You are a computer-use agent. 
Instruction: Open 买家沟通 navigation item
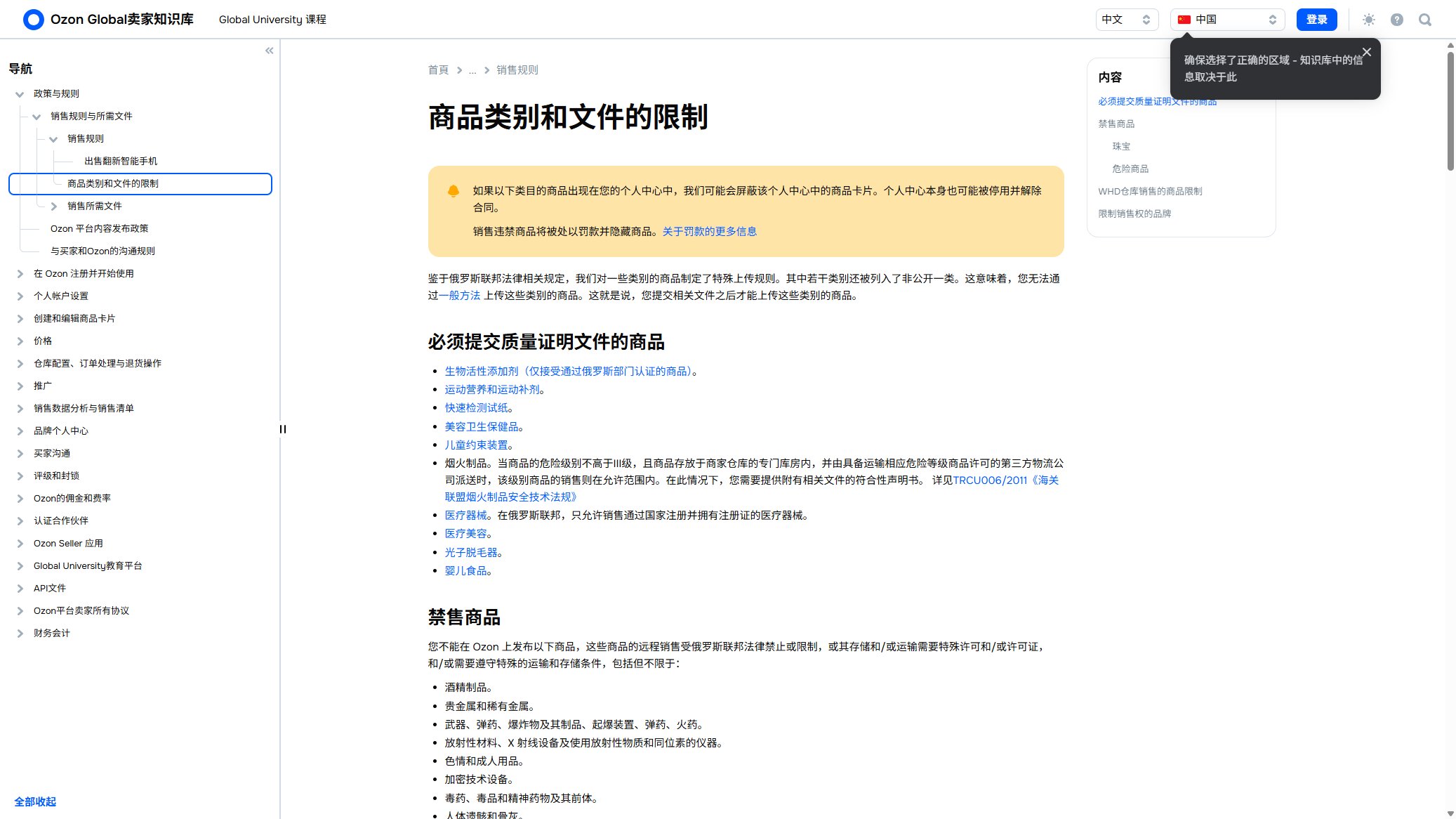[52, 453]
